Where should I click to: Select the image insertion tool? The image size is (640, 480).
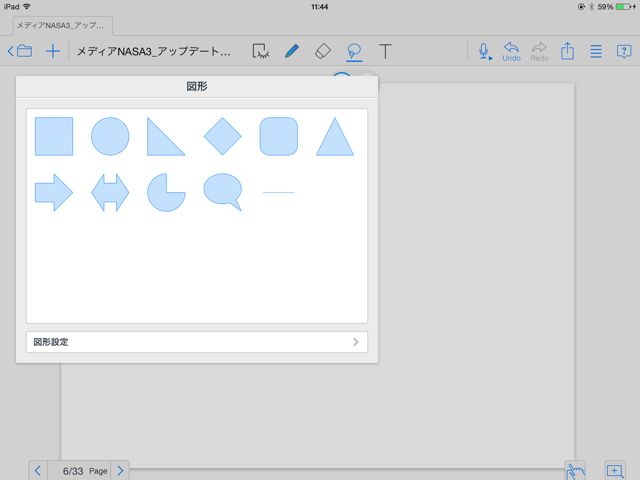pyautogui.click(x=260, y=51)
